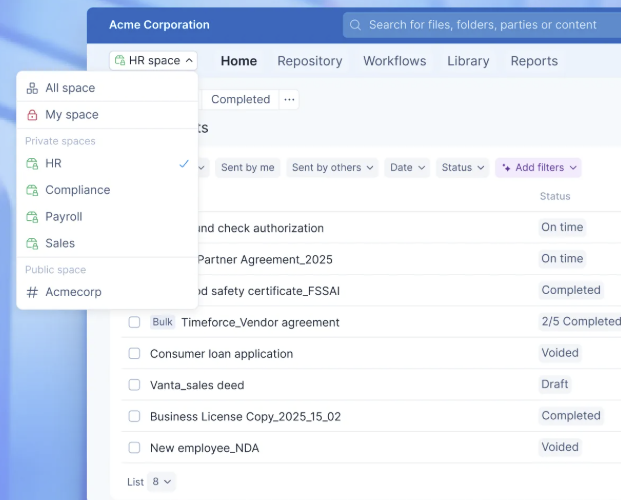Open the Workflows tab
The height and width of the screenshot is (500, 621).
tap(394, 61)
